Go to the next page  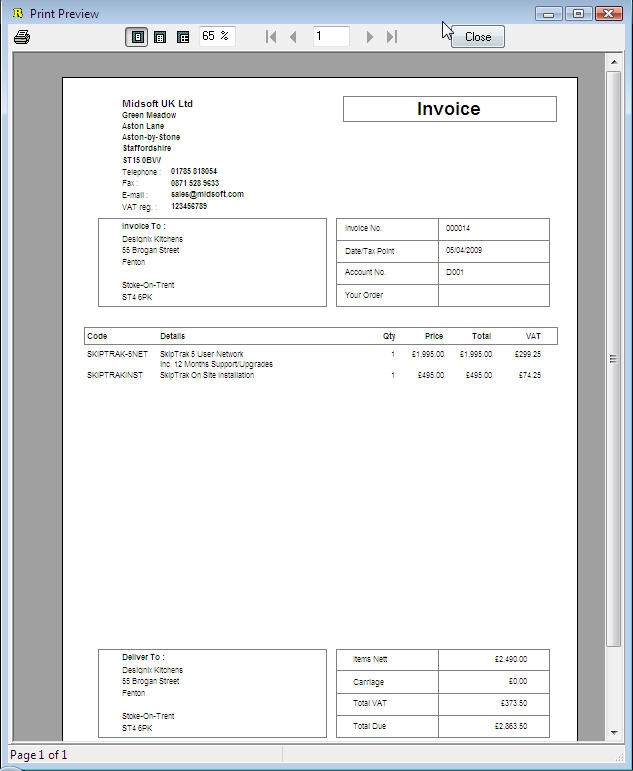click(x=369, y=37)
